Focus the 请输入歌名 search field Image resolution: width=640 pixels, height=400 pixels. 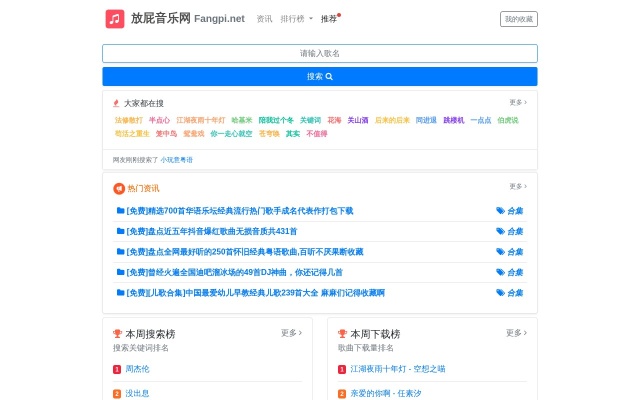[x=320, y=53]
